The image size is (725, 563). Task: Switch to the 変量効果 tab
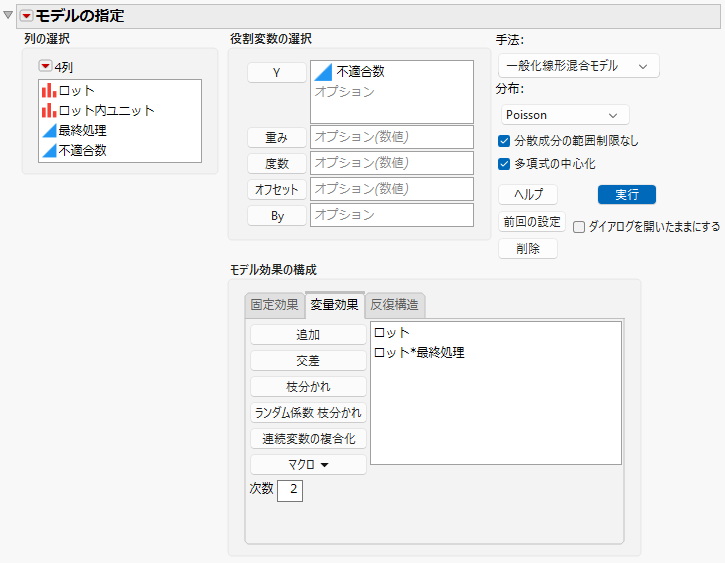point(334,305)
